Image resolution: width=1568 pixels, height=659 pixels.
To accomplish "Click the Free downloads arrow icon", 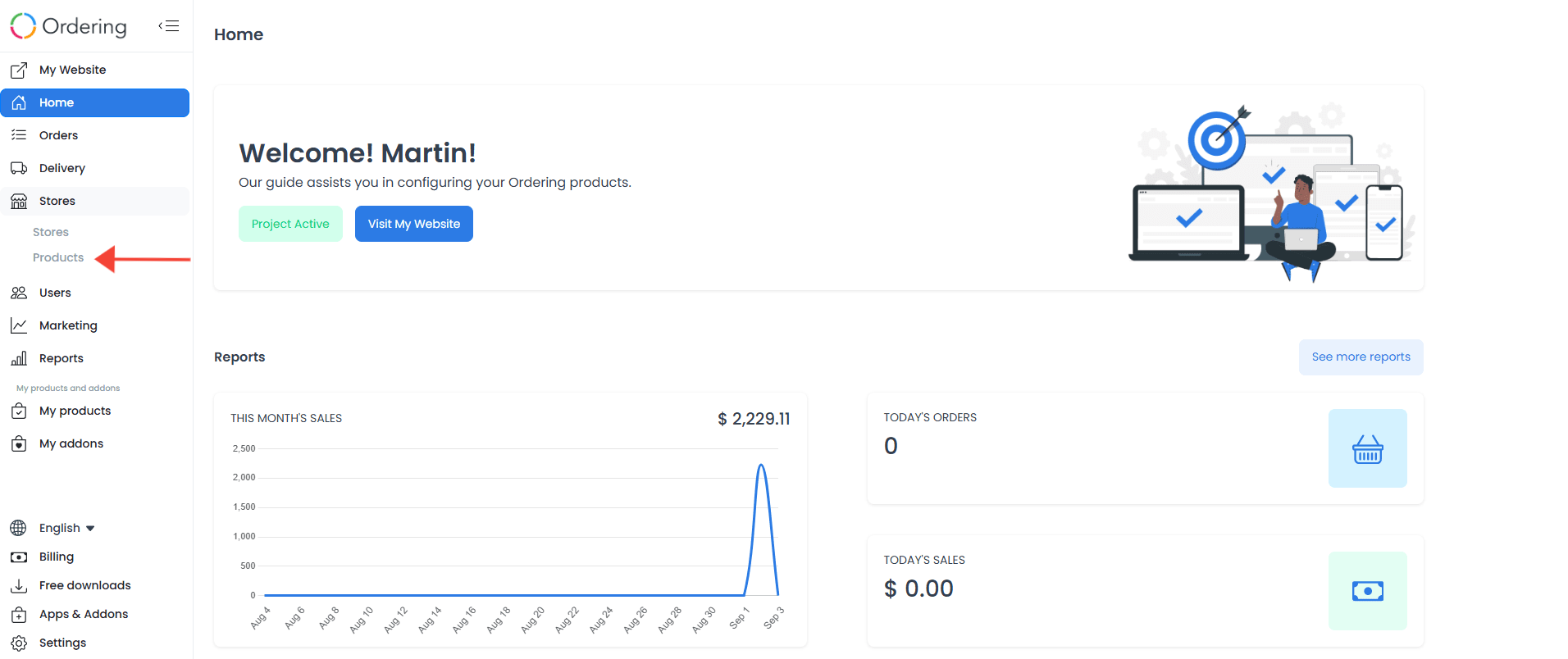I will [19, 585].
